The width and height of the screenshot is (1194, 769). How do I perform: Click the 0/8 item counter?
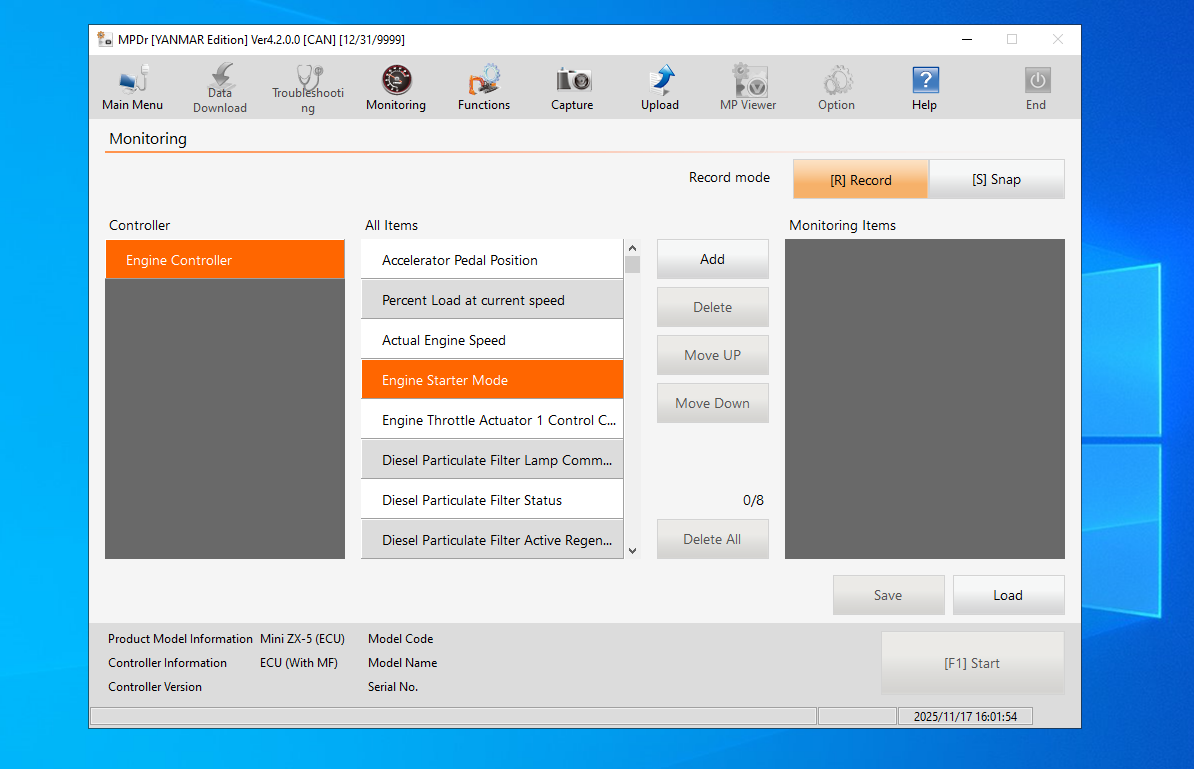click(753, 500)
